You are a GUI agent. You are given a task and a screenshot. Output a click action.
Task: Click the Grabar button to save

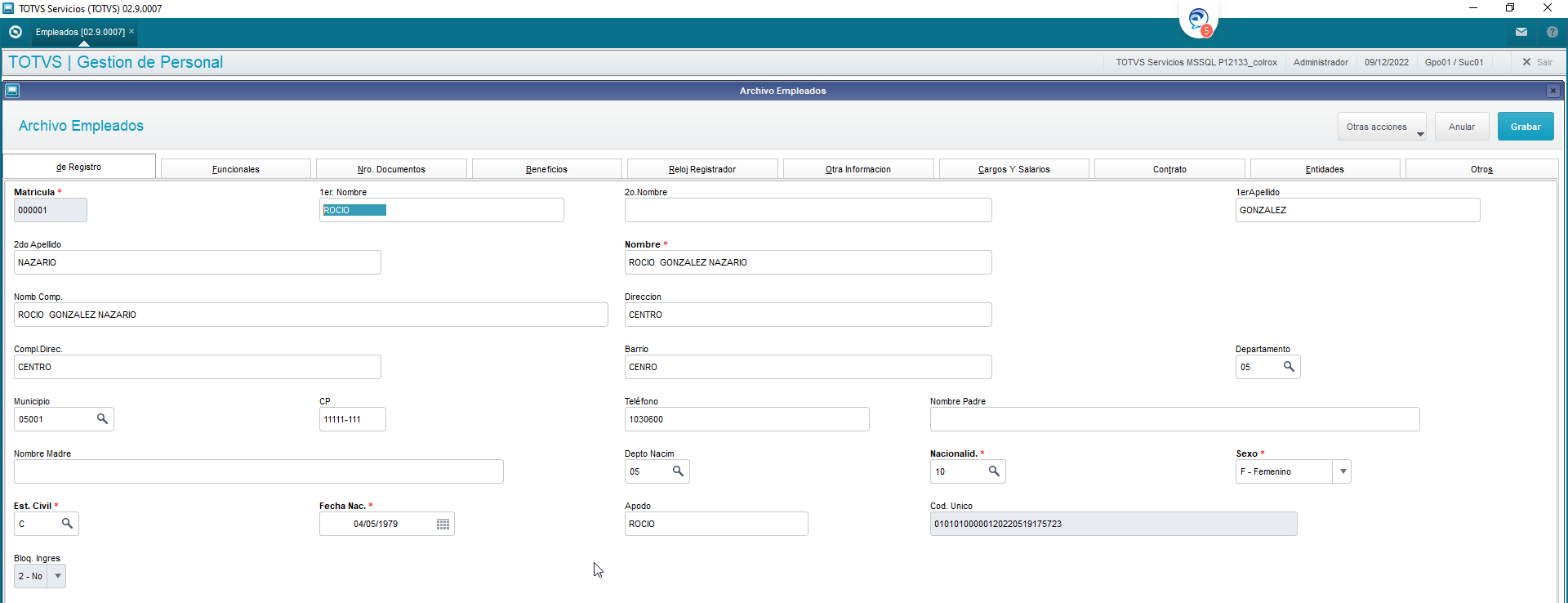coord(1526,127)
